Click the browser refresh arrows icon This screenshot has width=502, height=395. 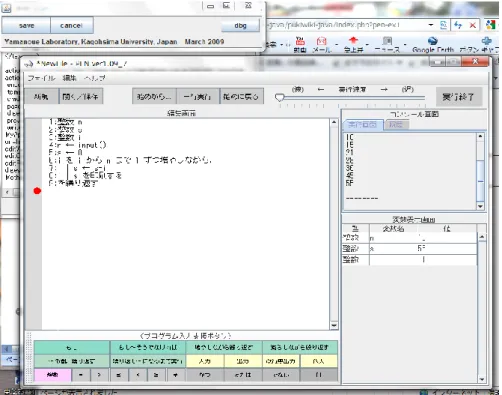click(x=458, y=25)
